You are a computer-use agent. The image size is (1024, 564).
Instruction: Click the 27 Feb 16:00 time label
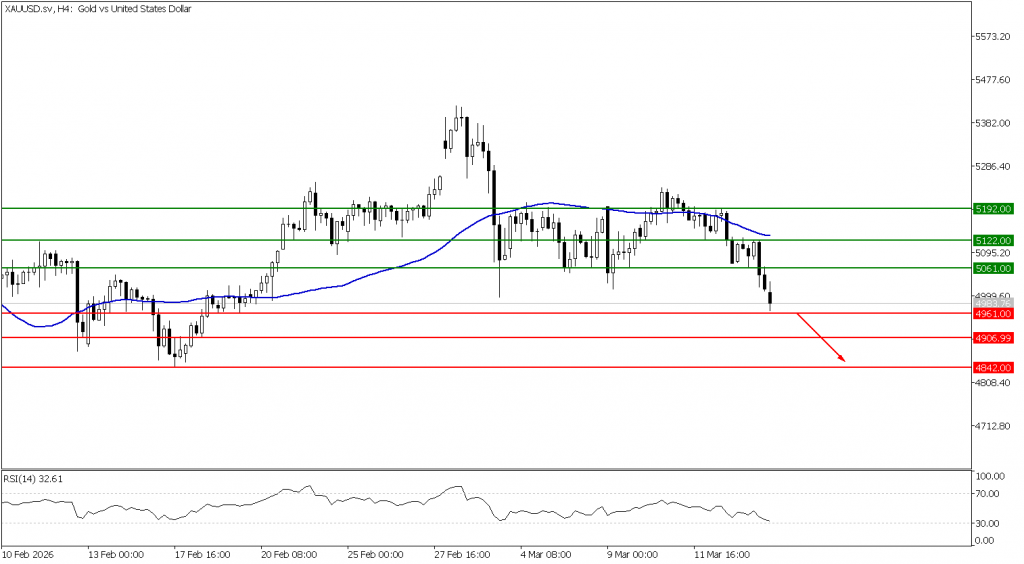462,552
